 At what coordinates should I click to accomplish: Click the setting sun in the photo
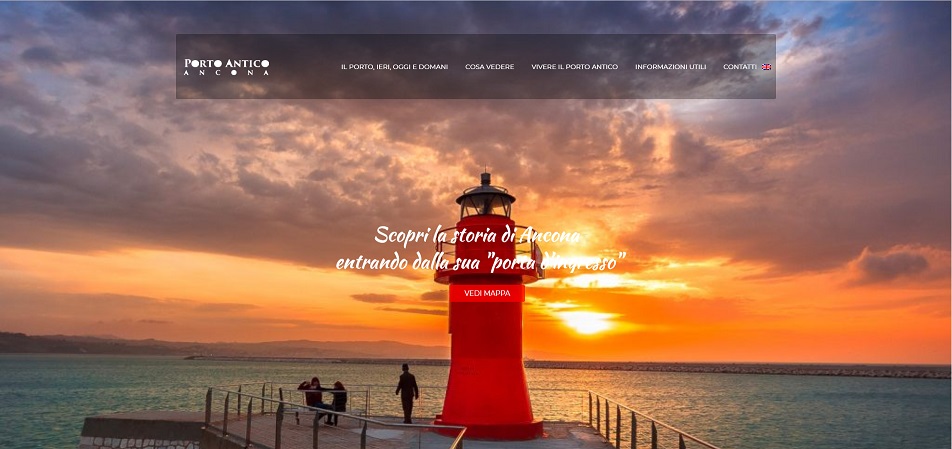pyautogui.click(x=587, y=321)
